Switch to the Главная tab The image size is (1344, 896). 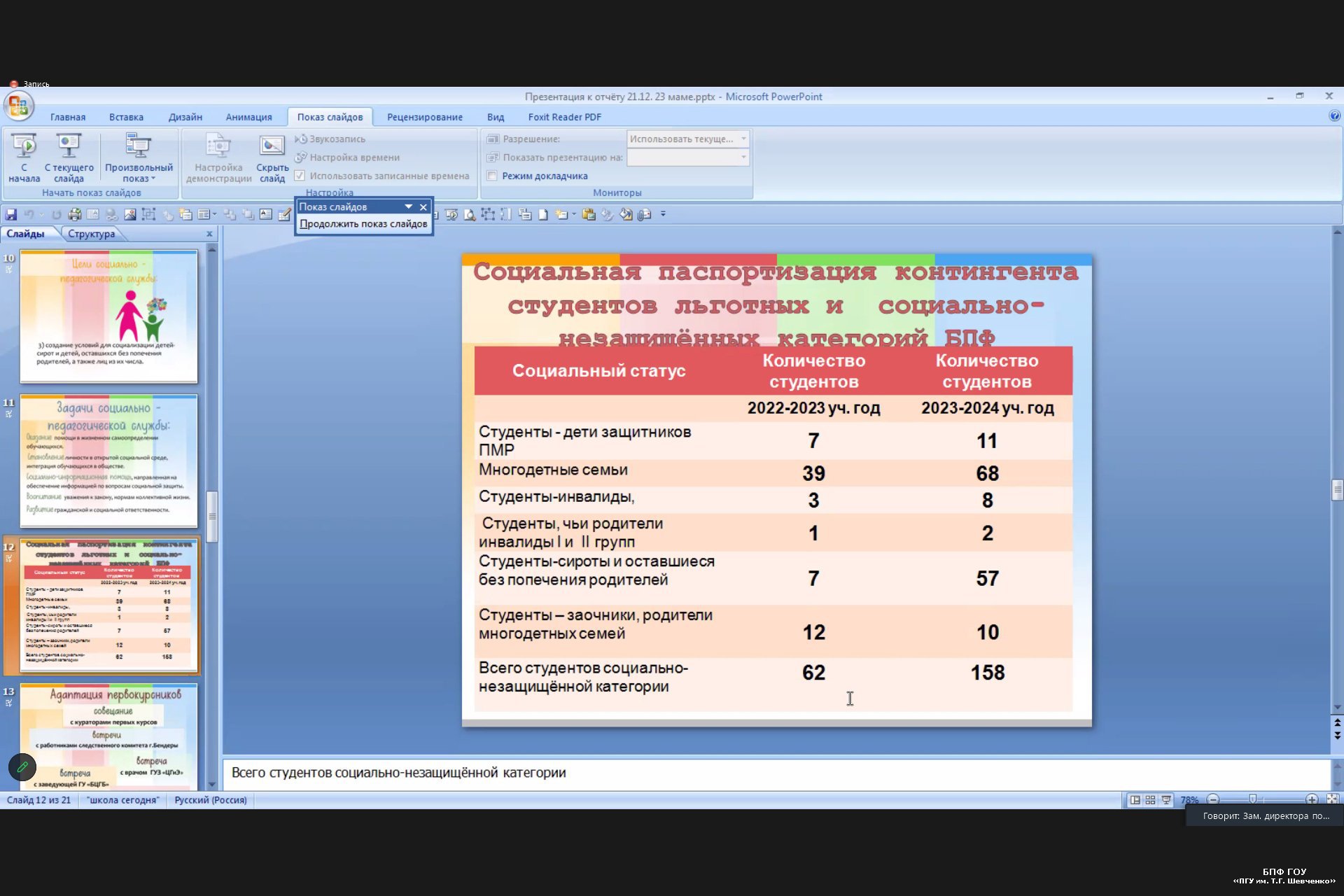(x=68, y=117)
